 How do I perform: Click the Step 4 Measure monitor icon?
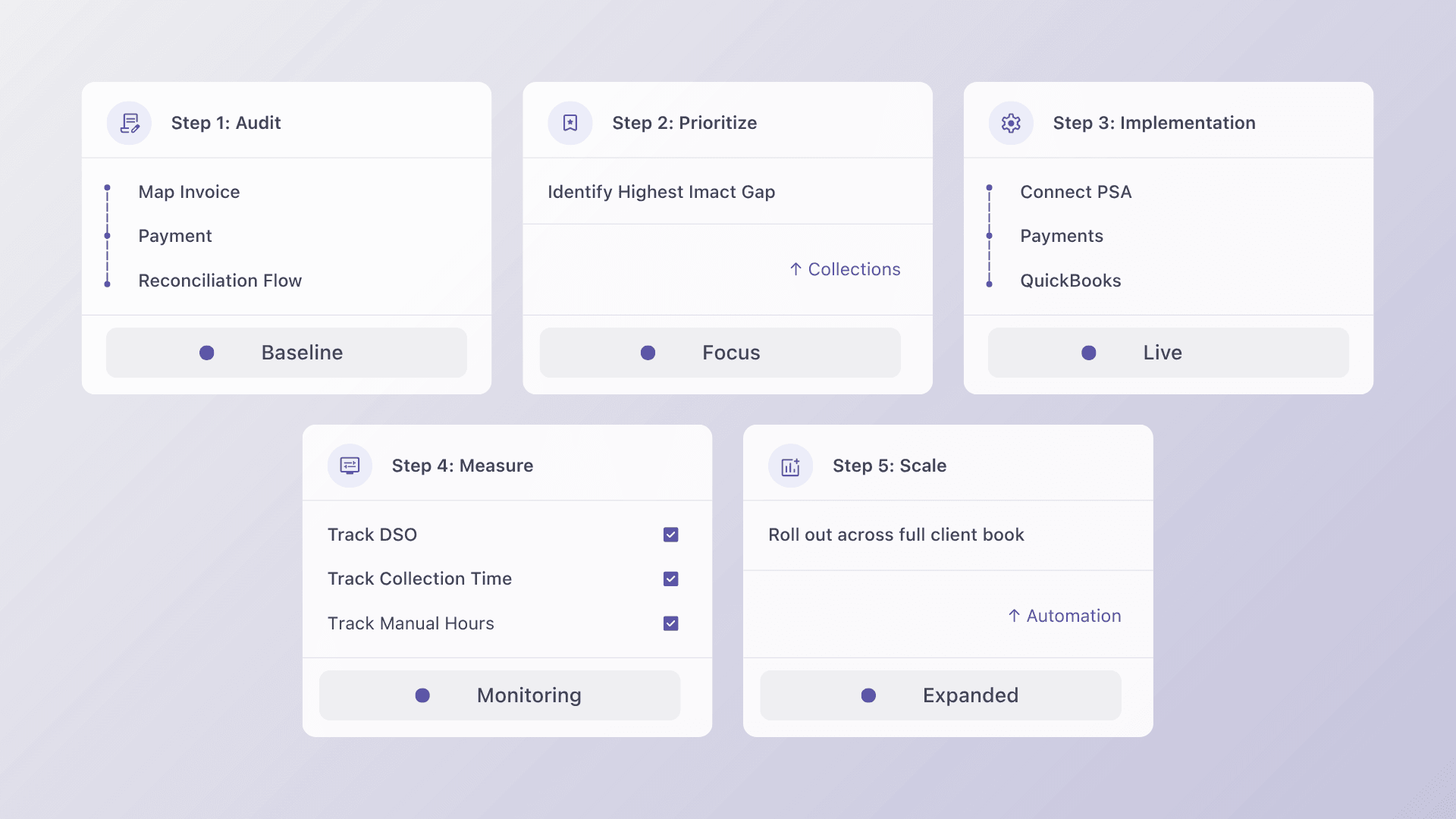click(350, 466)
